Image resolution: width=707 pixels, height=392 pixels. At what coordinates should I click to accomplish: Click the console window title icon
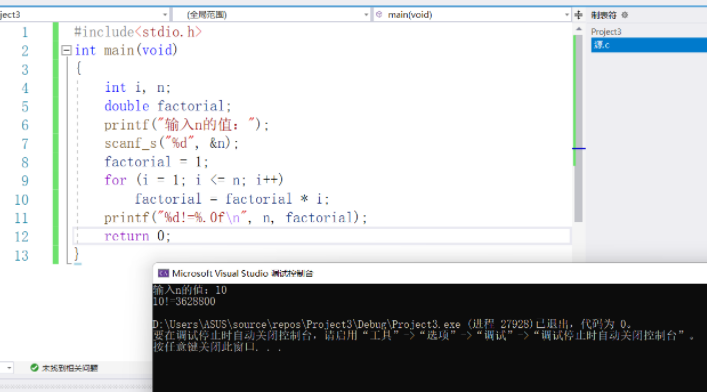(163, 273)
